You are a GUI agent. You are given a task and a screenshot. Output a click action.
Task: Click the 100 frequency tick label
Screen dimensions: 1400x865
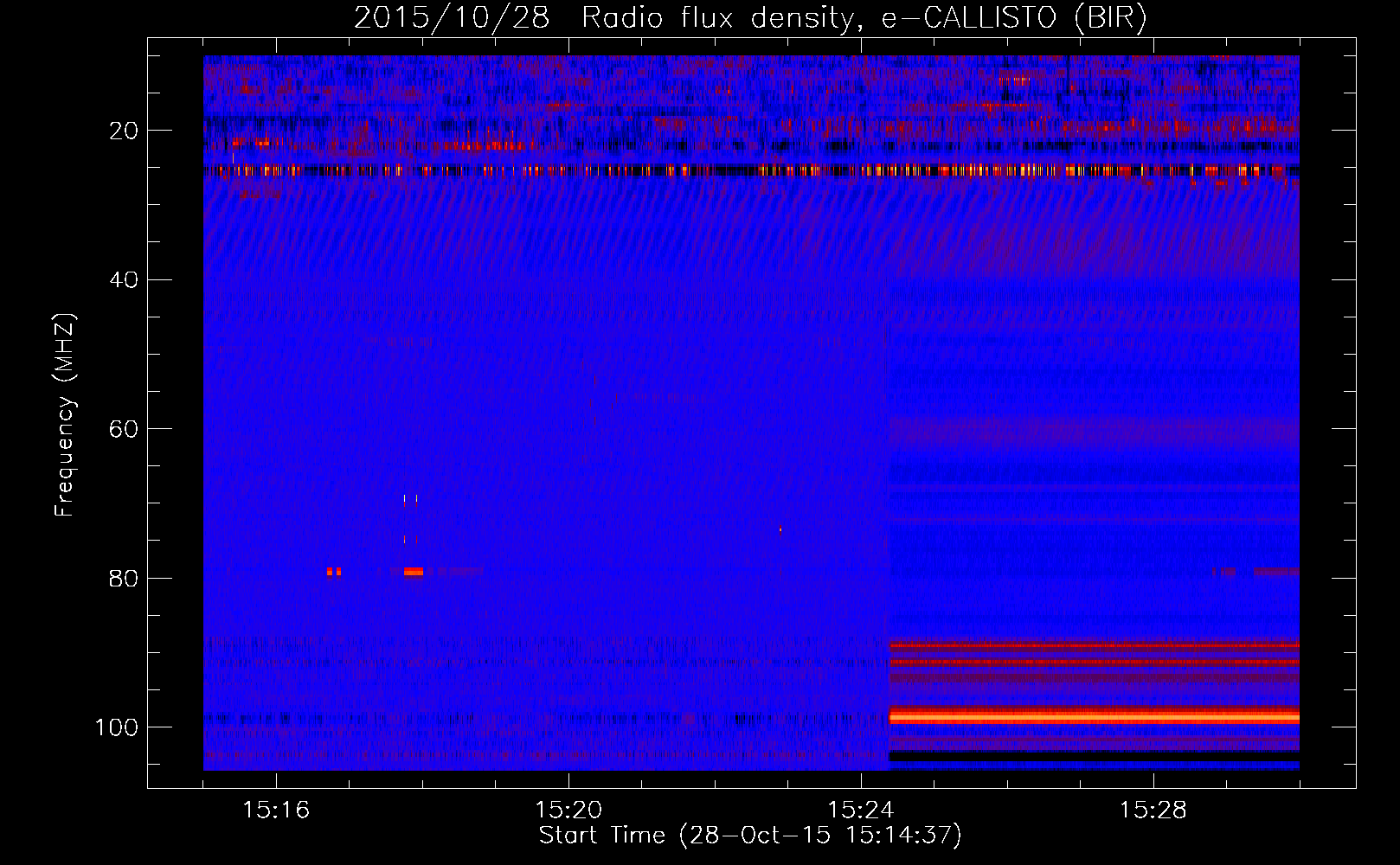(x=117, y=727)
